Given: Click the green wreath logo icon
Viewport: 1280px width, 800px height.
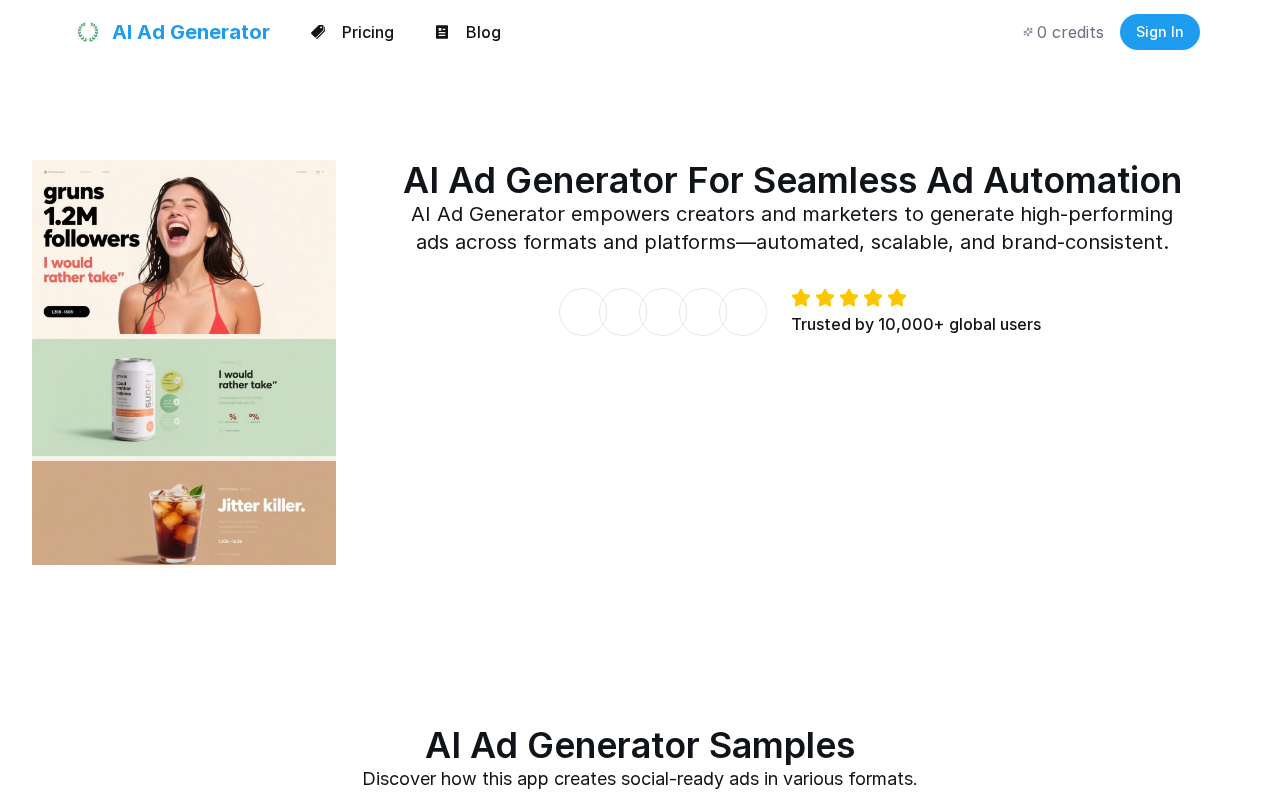Looking at the screenshot, I should pos(88,32).
